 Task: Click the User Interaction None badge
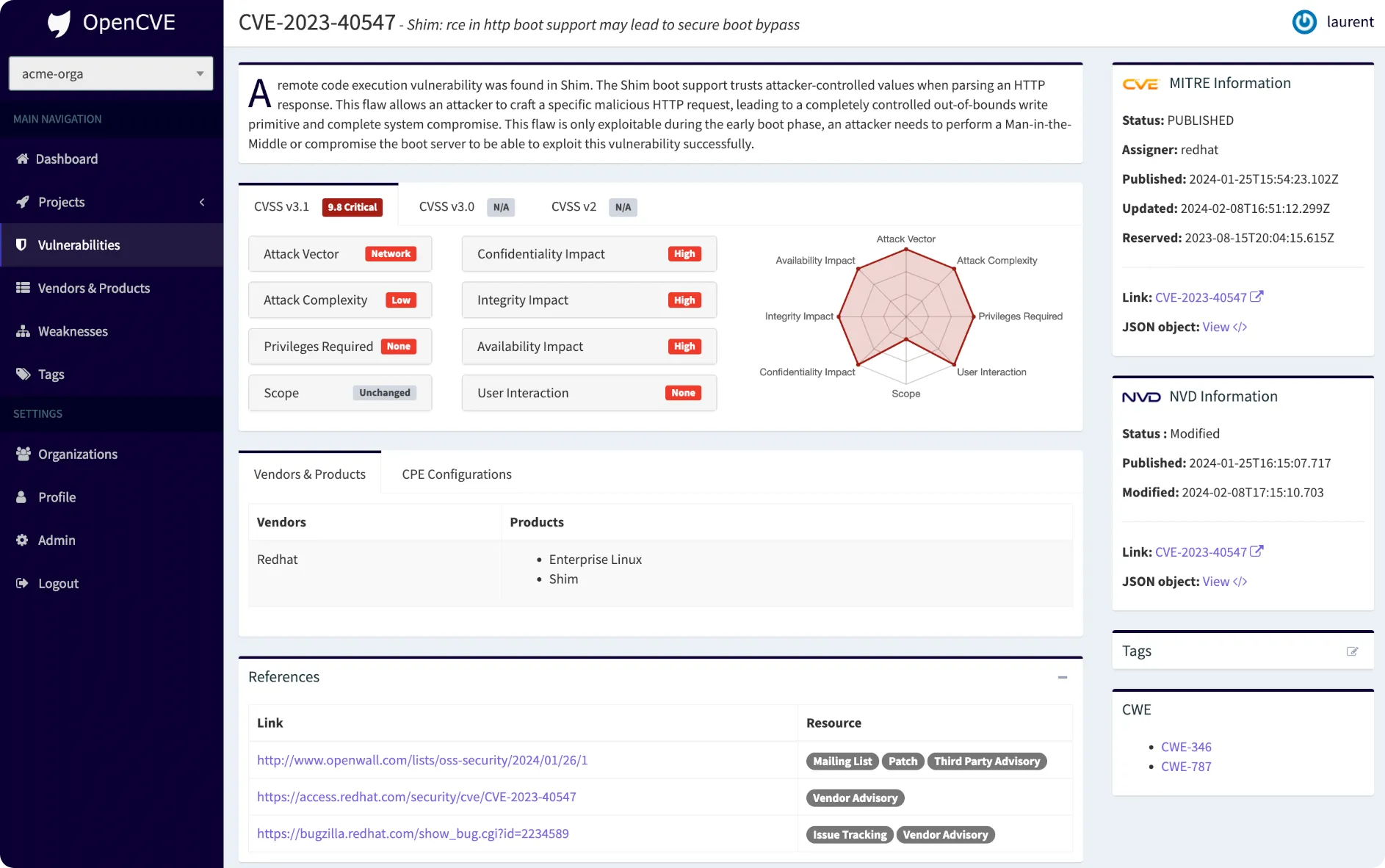pyautogui.click(x=683, y=393)
